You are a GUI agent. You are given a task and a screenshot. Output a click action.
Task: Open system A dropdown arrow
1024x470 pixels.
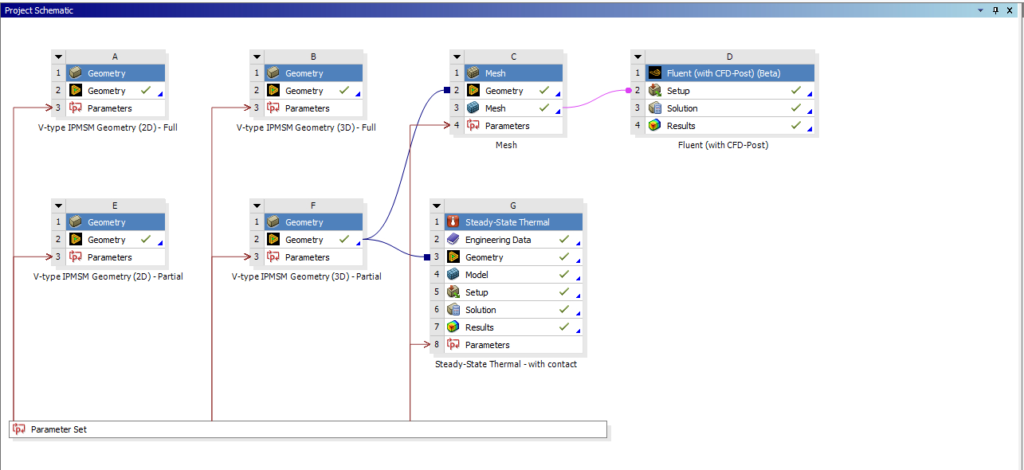point(59,57)
